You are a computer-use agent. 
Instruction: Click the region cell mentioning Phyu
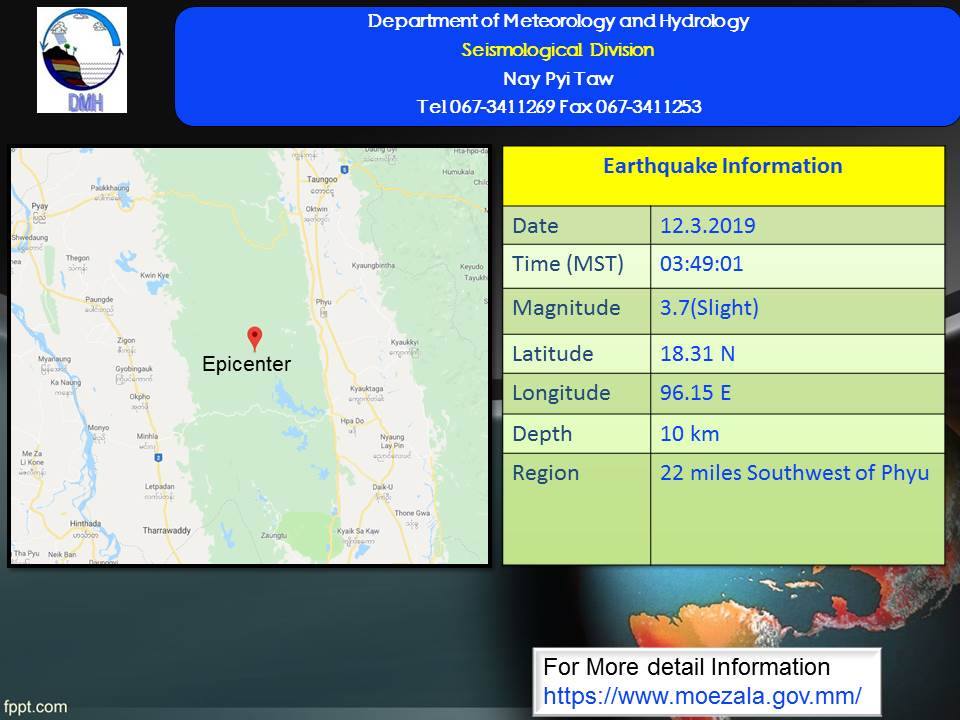coord(794,473)
